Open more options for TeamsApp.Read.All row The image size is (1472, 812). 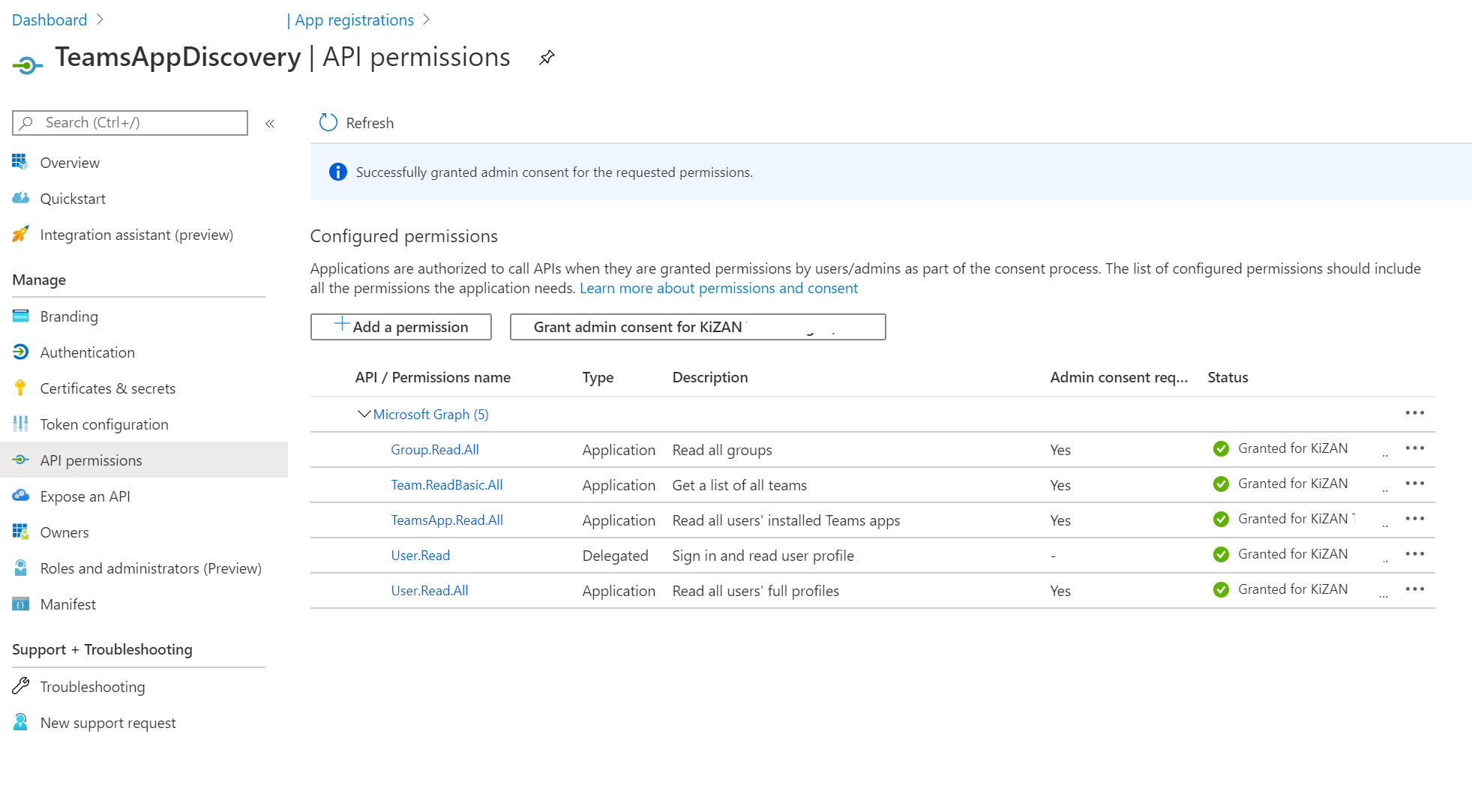click(1415, 519)
